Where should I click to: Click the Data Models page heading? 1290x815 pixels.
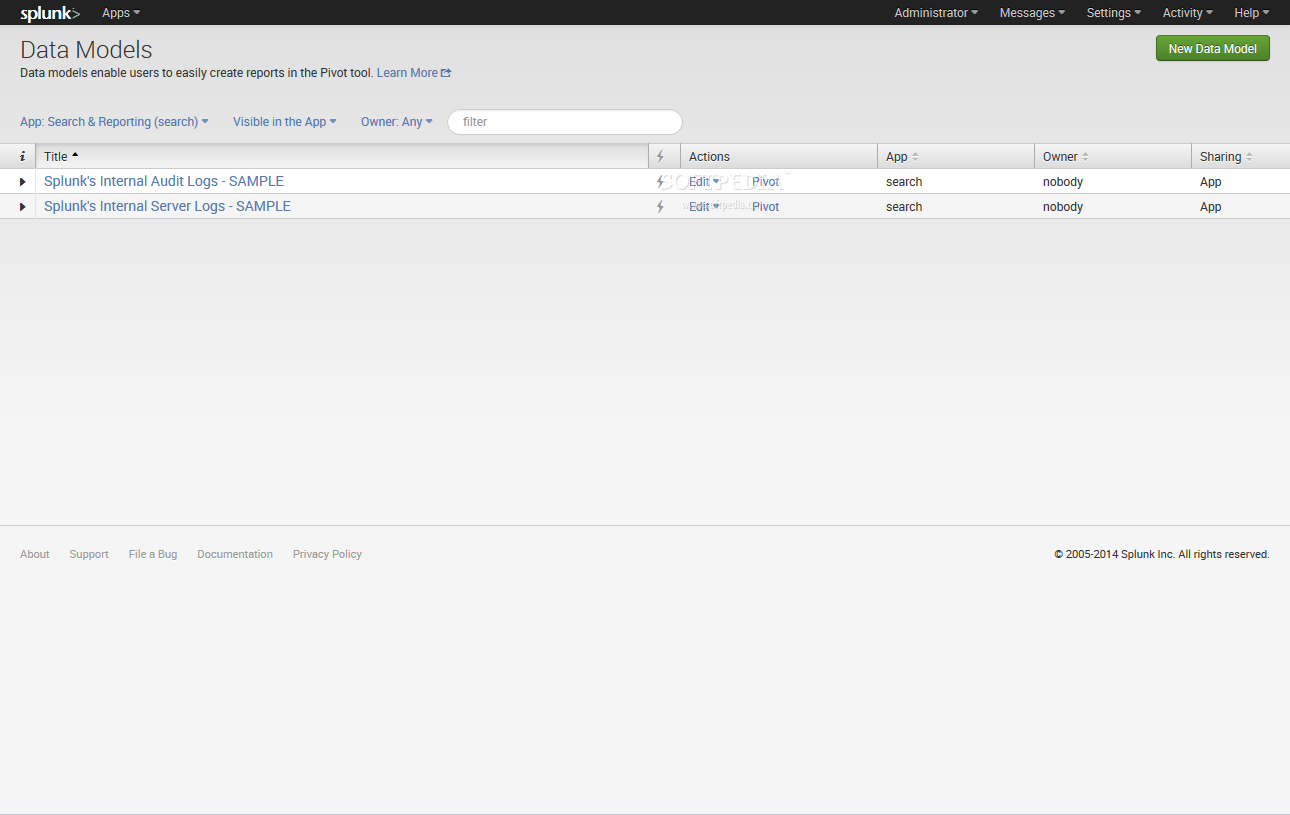(86, 50)
